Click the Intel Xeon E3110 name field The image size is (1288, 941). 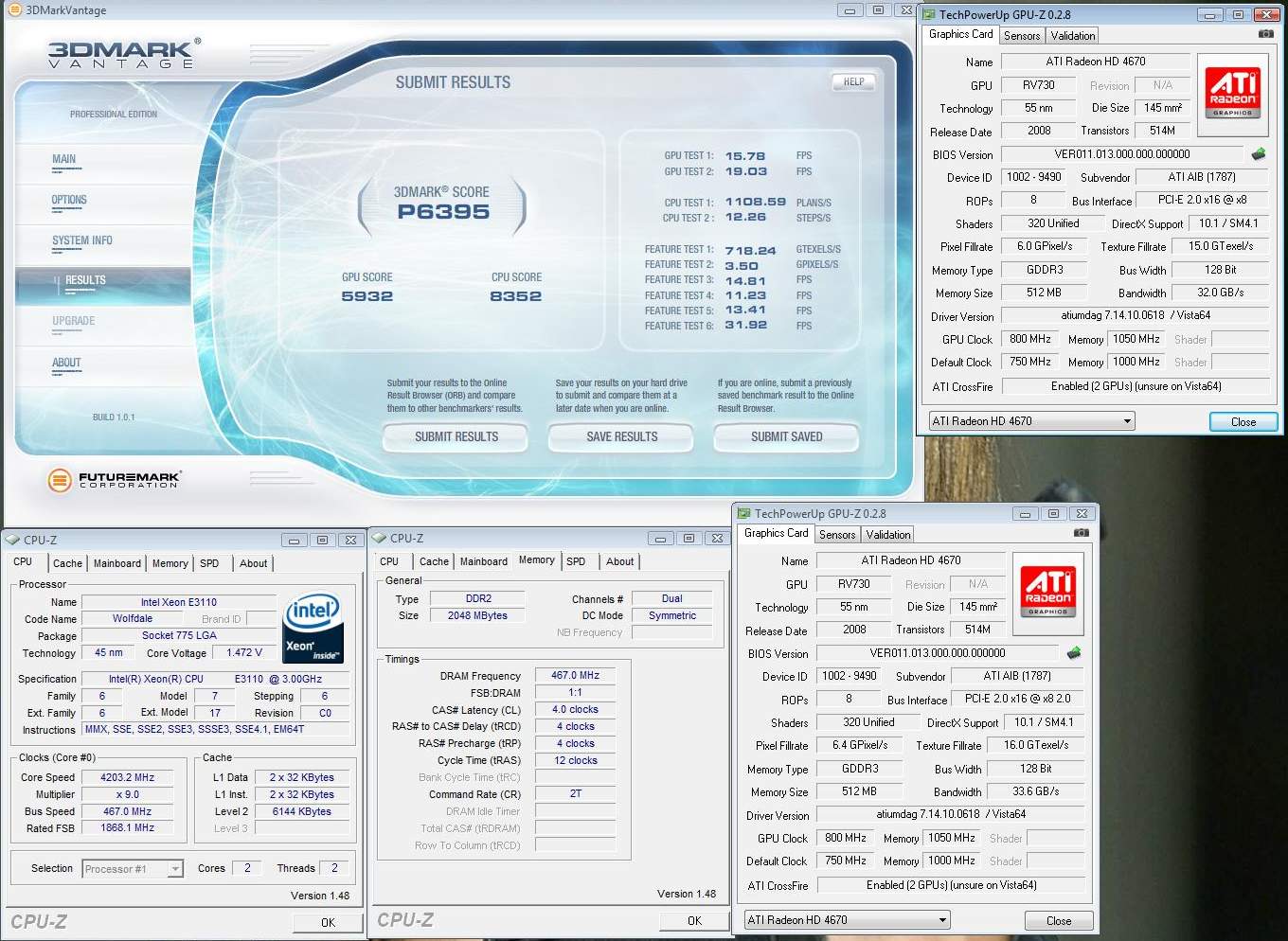click(x=179, y=602)
